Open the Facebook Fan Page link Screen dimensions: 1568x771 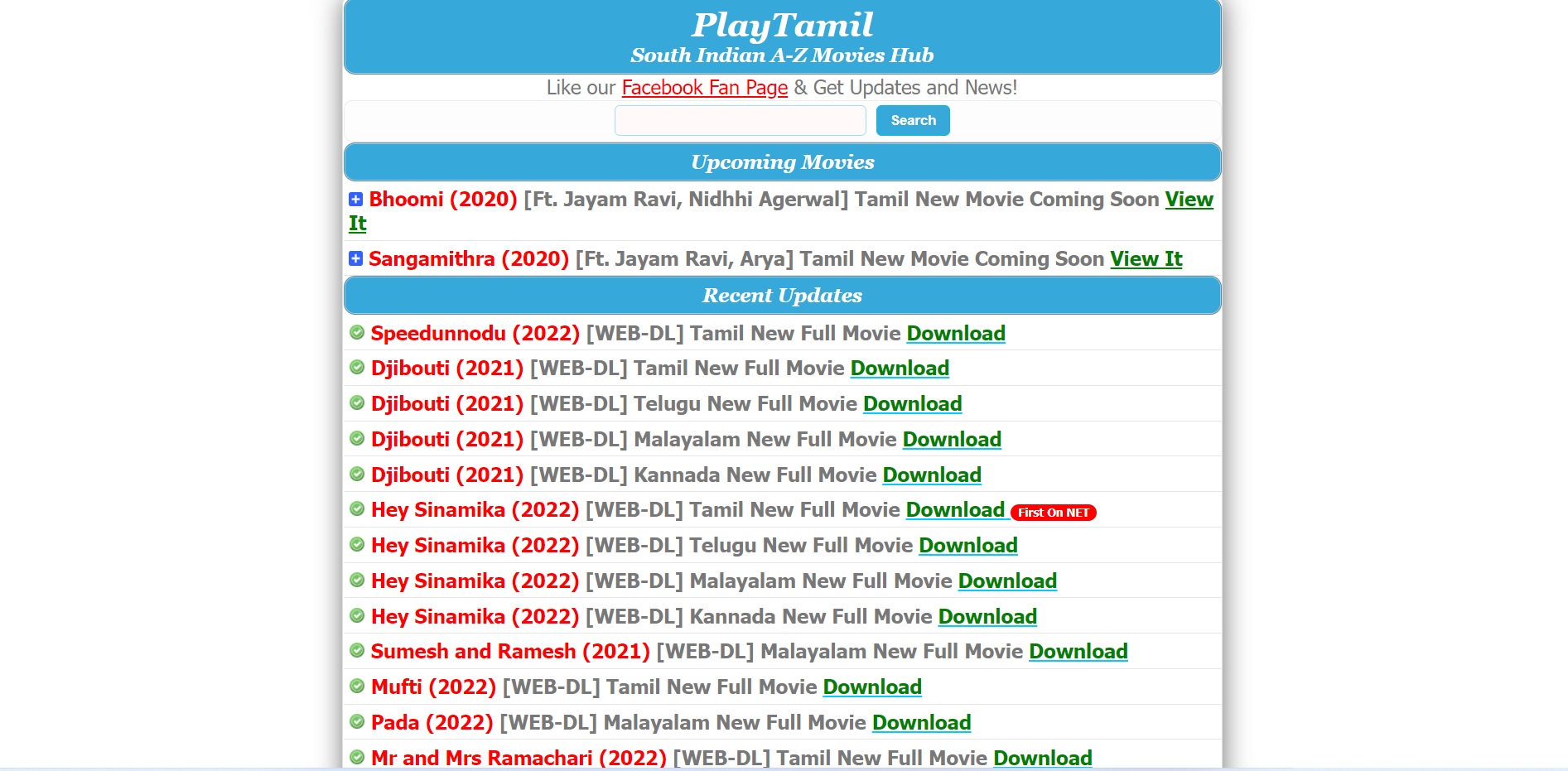(705, 88)
